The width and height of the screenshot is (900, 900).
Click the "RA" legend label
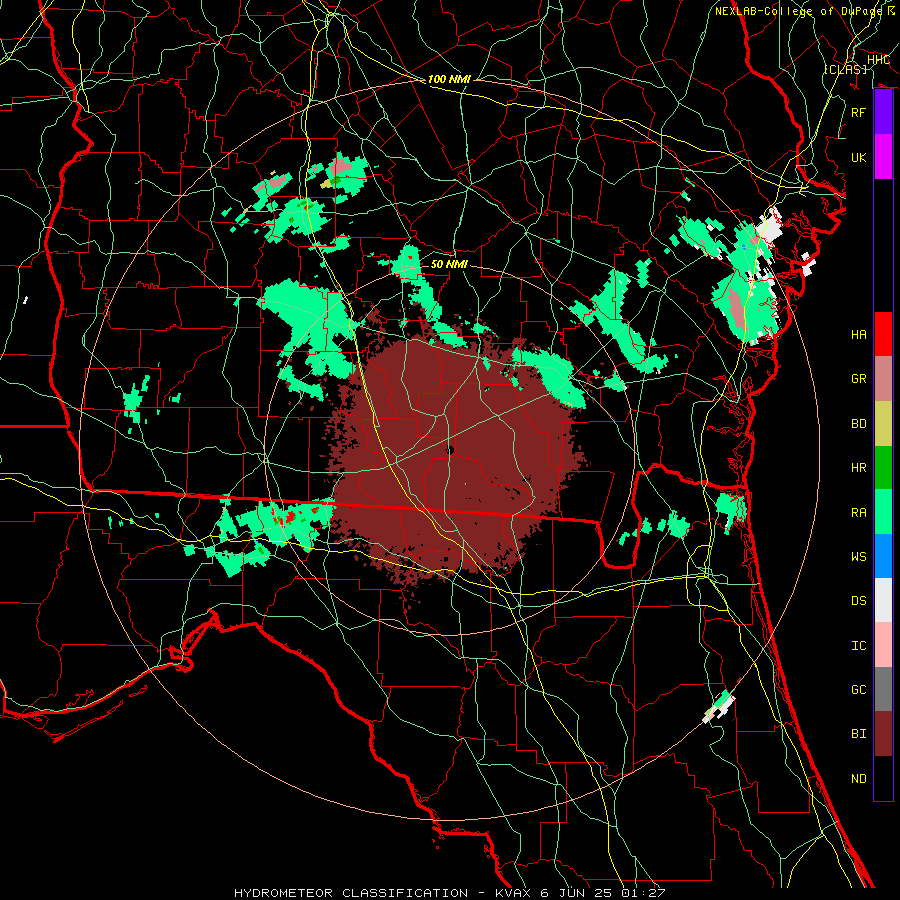(858, 513)
